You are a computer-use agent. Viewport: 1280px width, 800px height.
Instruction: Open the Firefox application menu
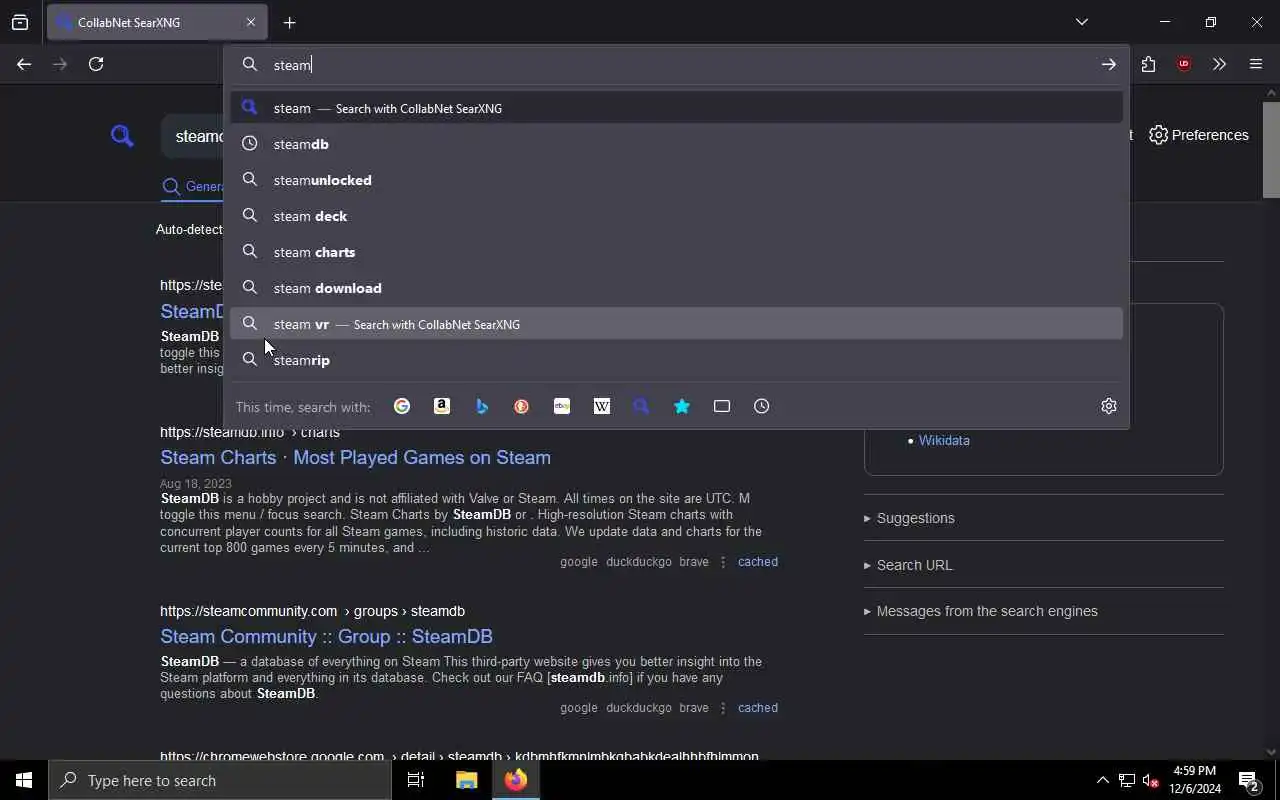[x=1256, y=64]
